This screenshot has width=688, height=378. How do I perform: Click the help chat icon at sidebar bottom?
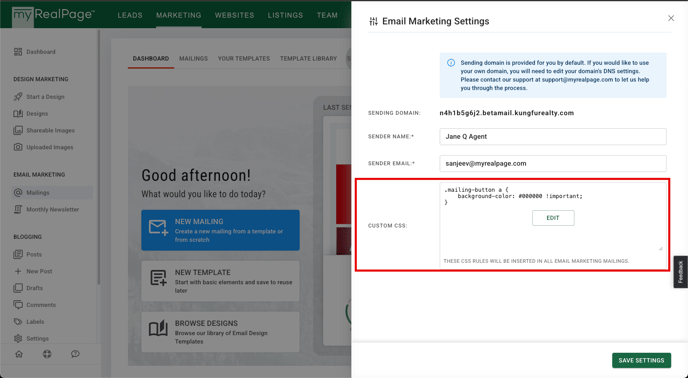[75, 354]
